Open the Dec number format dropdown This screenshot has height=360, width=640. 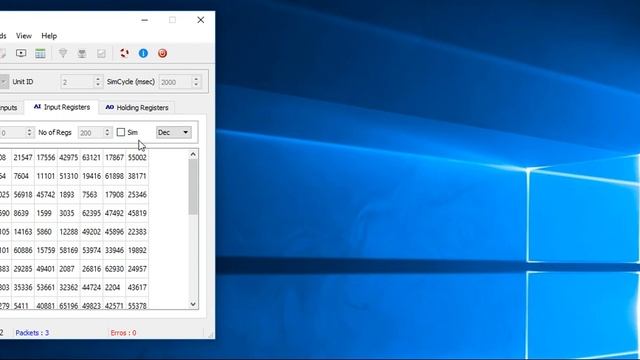click(x=174, y=132)
